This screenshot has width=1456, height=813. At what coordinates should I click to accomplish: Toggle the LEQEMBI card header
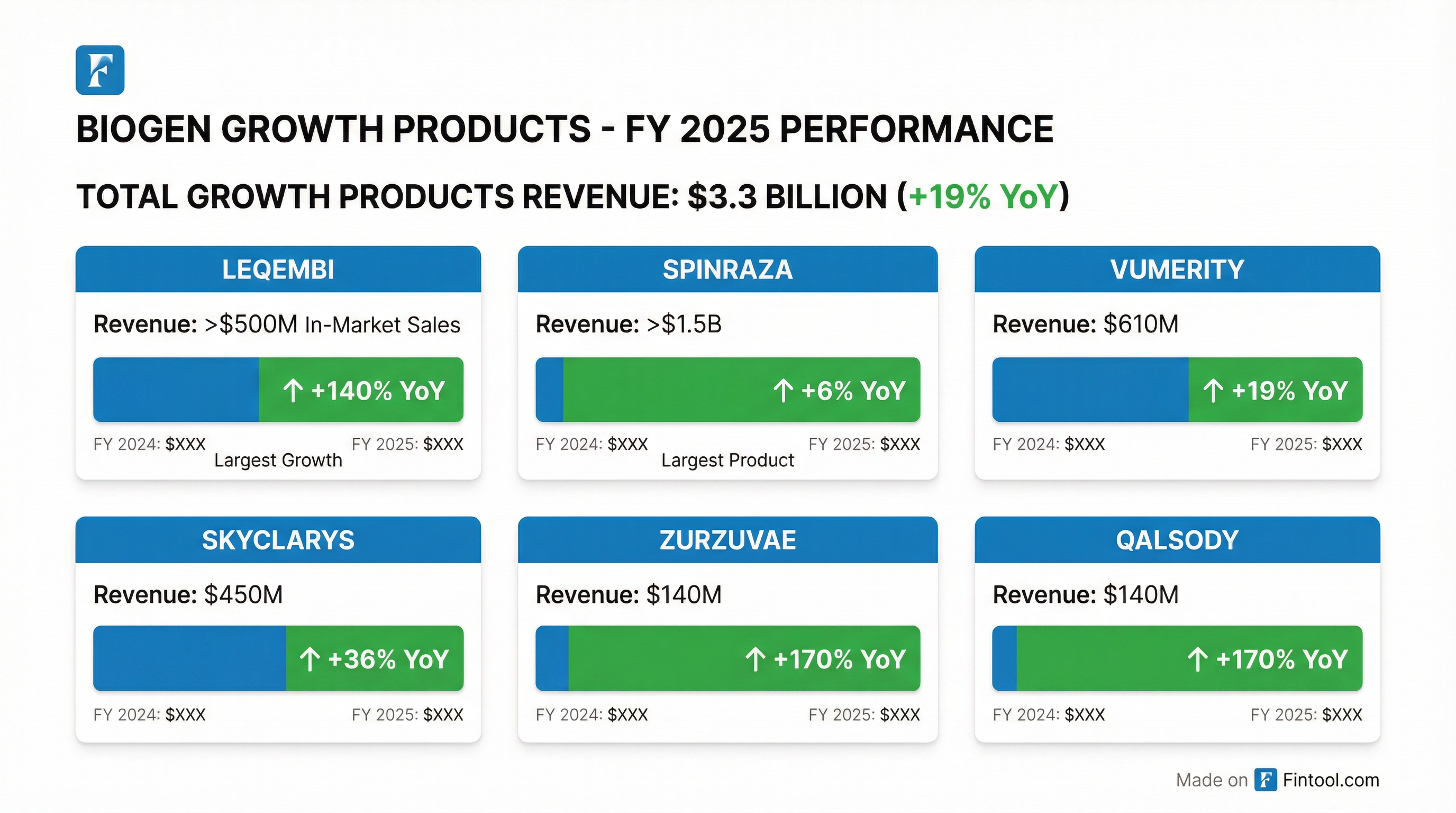point(278,269)
